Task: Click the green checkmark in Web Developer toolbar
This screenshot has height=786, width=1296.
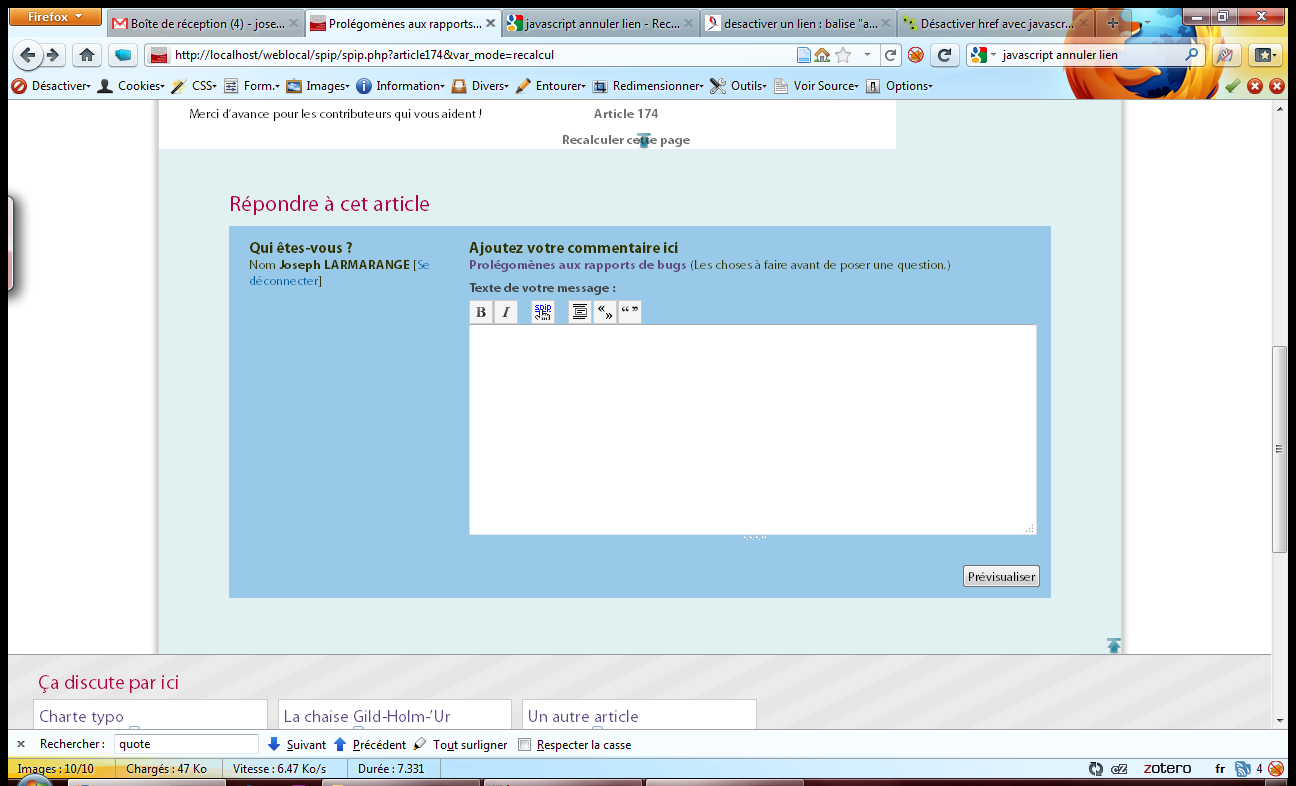Action: tap(1232, 86)
